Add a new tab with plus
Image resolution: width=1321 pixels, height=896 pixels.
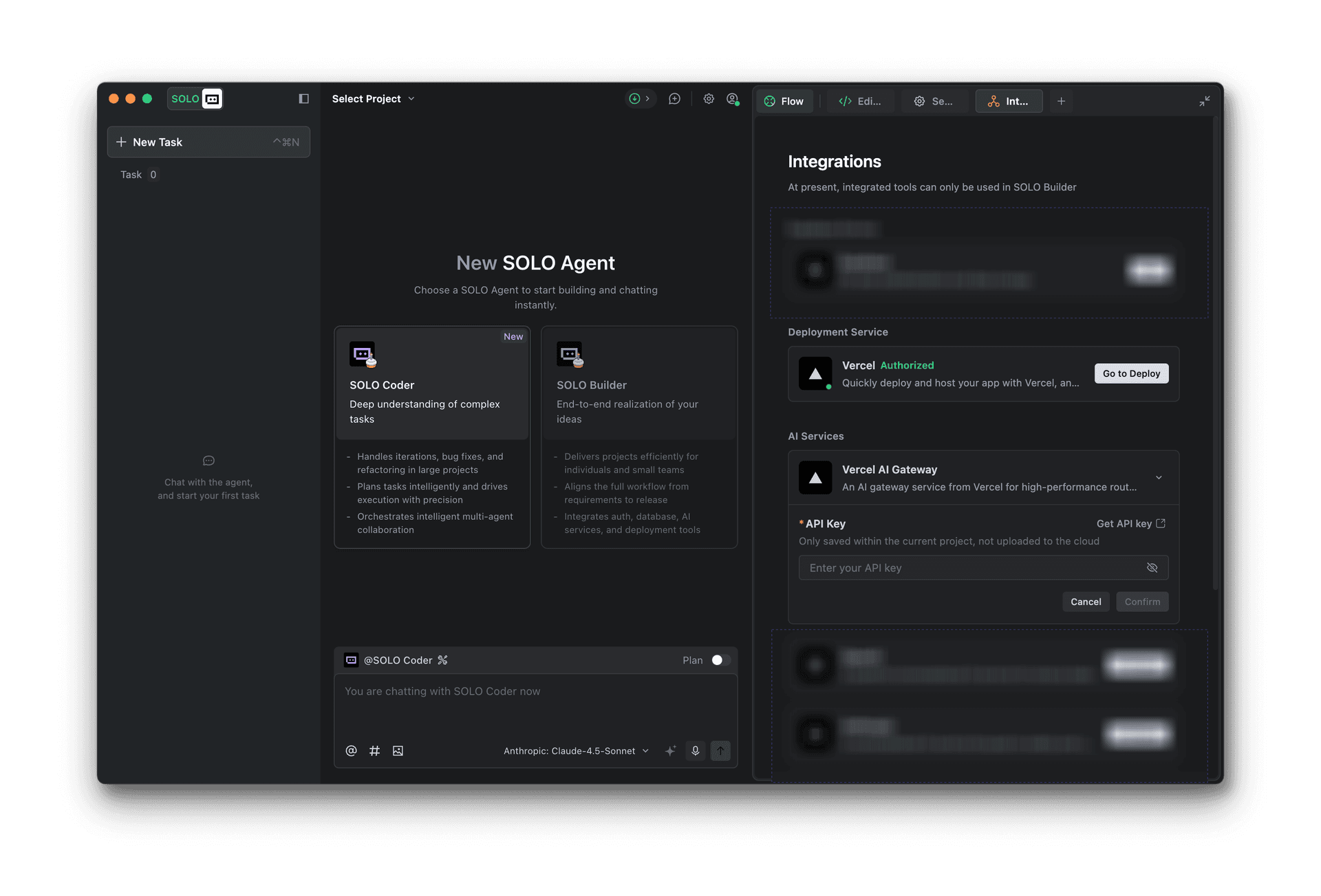(1061, 101)
